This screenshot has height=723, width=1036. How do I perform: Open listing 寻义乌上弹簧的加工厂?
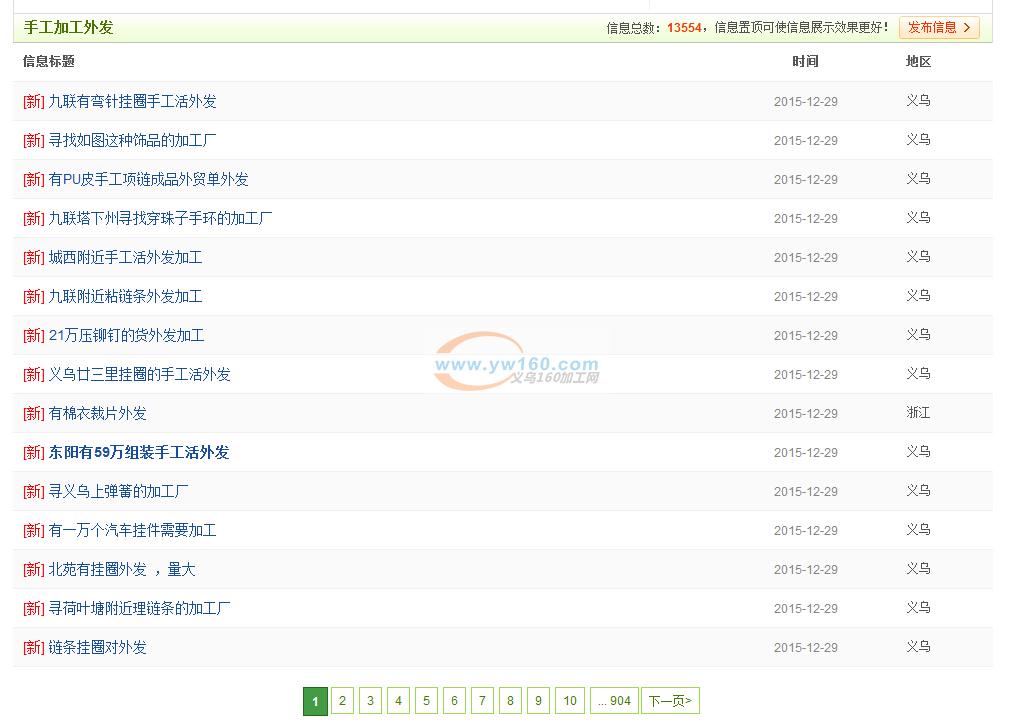coord(118,491)
